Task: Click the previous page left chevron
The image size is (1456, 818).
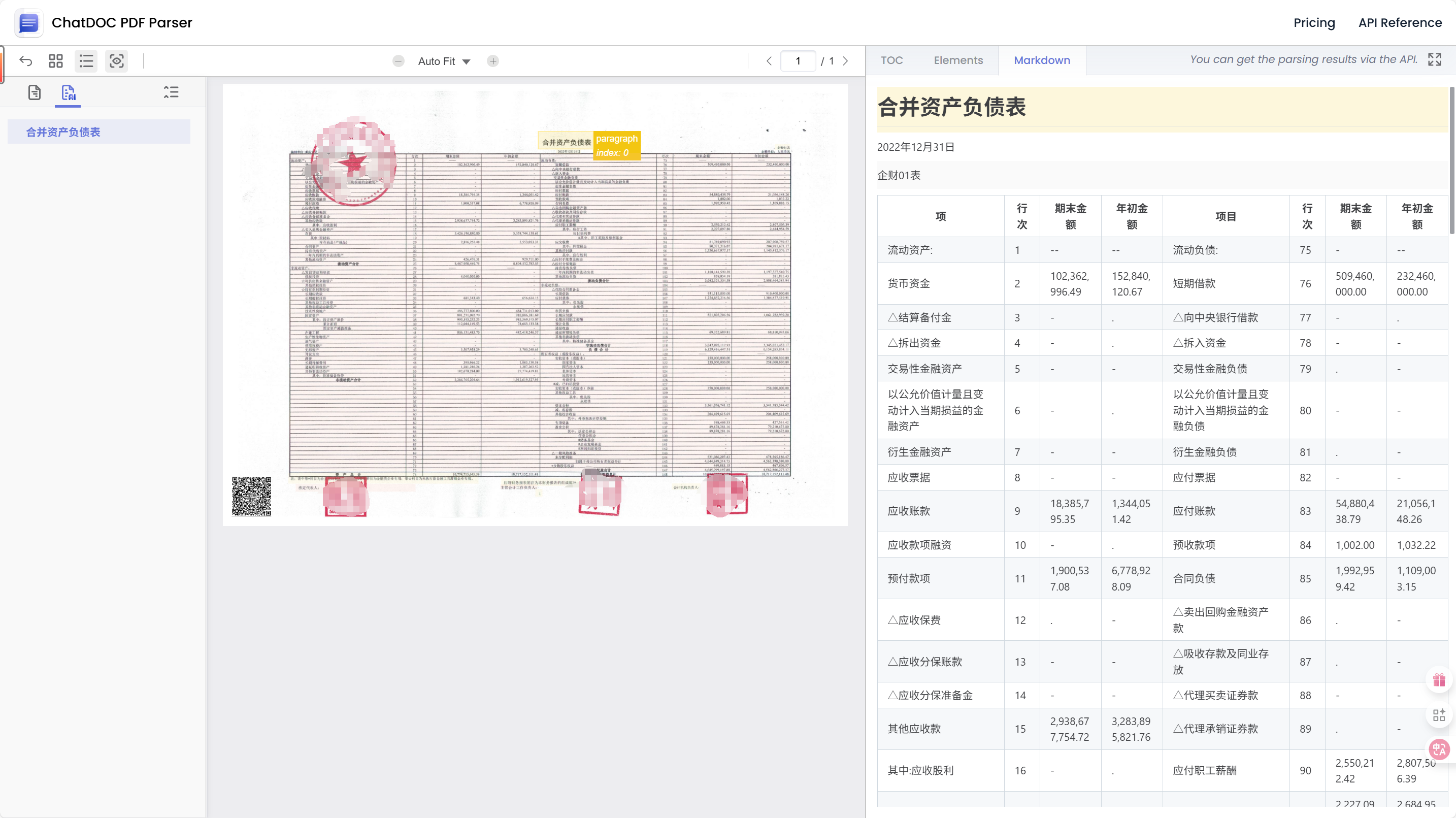Action: pos(769,60)
